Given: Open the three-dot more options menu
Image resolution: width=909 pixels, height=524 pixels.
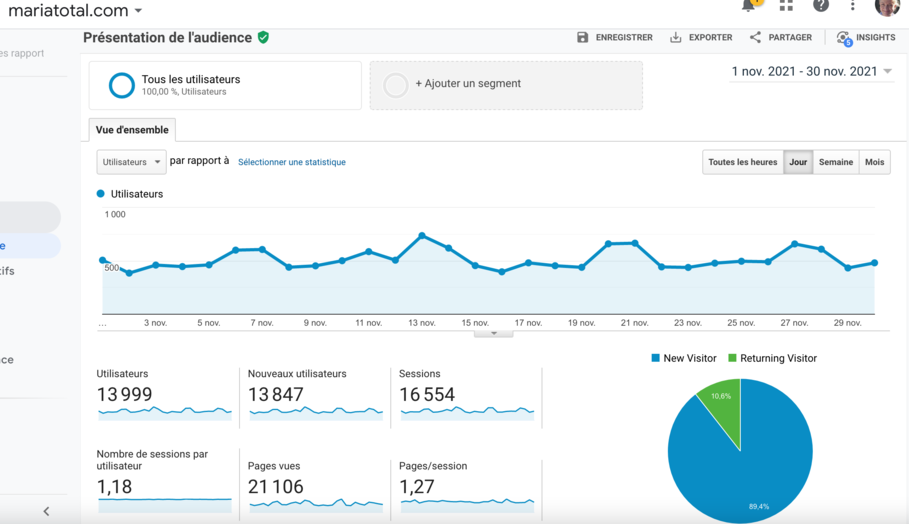Looking at the screenshot, I should pos(852,7).
